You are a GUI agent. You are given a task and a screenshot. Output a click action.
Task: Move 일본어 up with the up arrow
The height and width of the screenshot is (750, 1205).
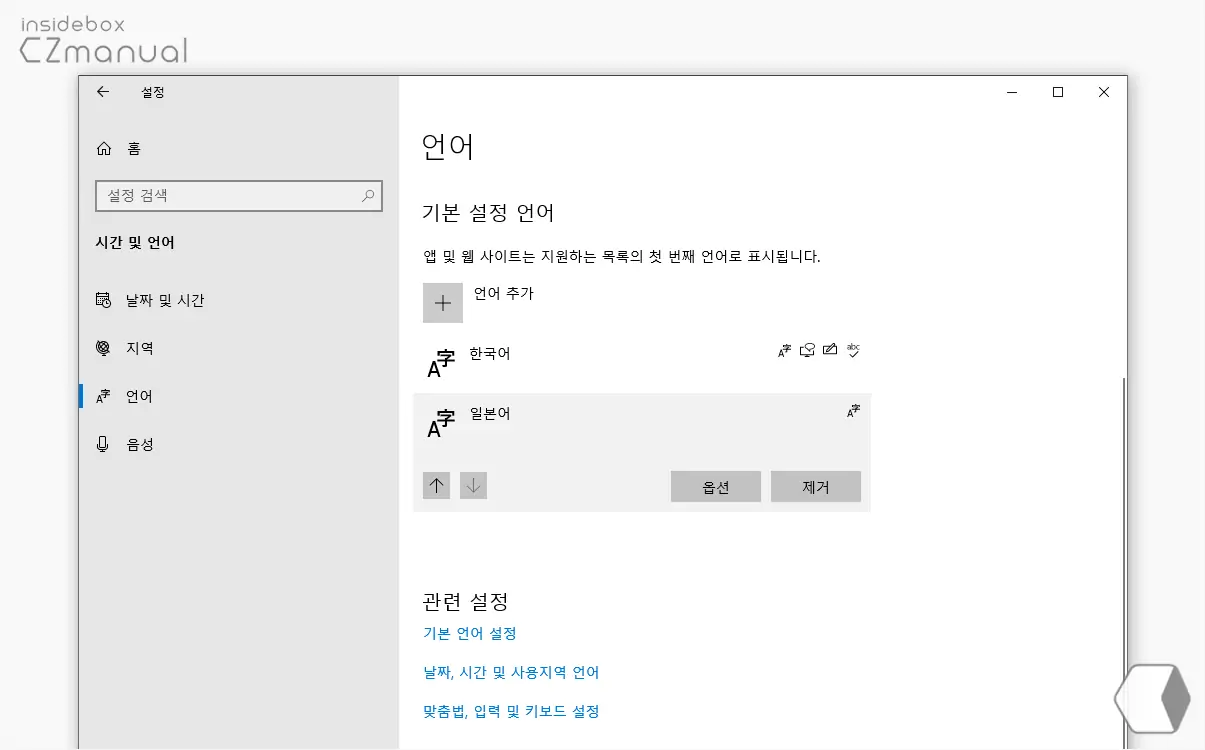tap(436, 485)
